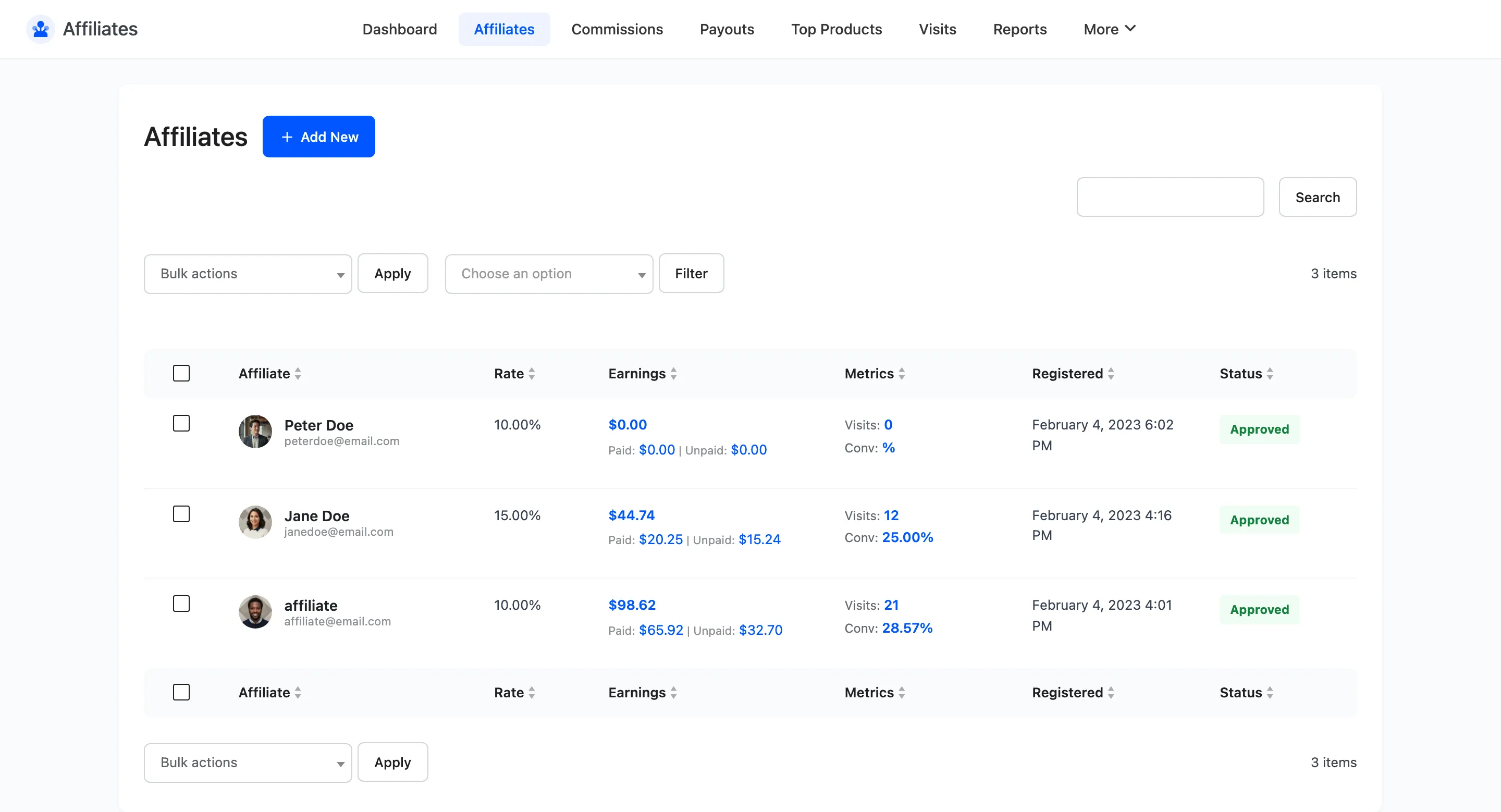Click the $98.62 earnings total
The width and height of the screenshot is (1501, 812).
pyautogui.click(x=632, y=605)
